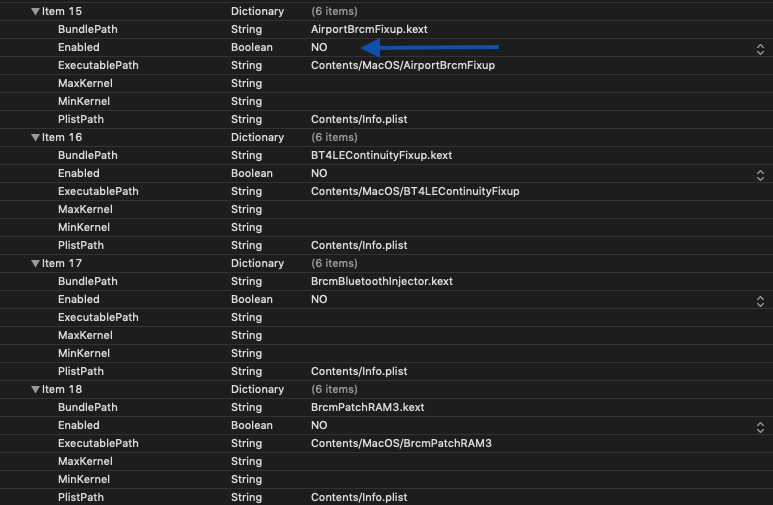Open Enabled value stepper for BrcmBluetoothInjector
This screenshot has height=505, width=773.
[x=760, y=300]
